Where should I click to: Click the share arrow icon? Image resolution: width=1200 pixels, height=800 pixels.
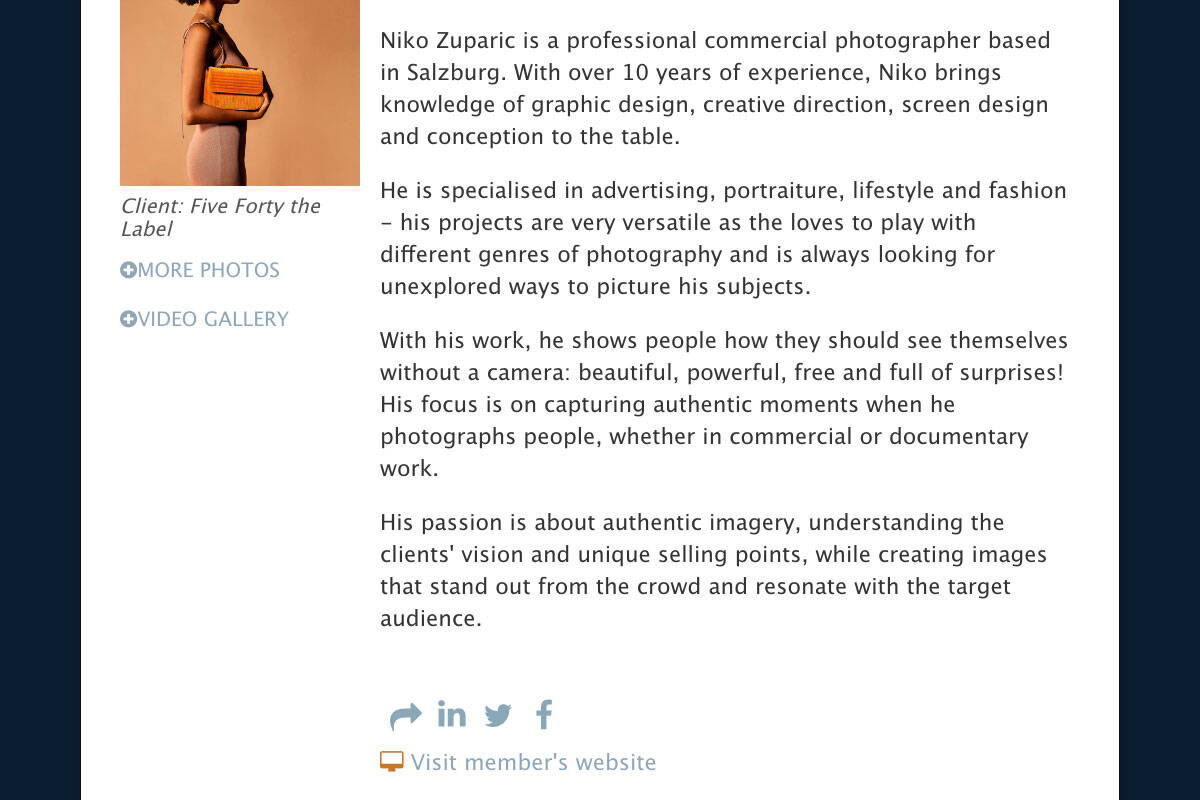pos(405,716)
